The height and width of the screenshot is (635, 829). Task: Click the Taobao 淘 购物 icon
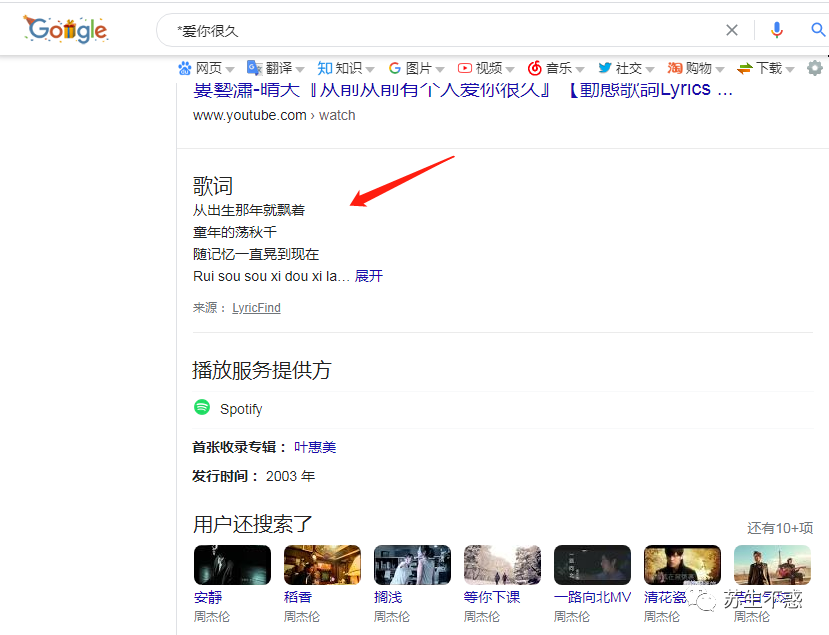pyautogui.click(x=675, y=68)
